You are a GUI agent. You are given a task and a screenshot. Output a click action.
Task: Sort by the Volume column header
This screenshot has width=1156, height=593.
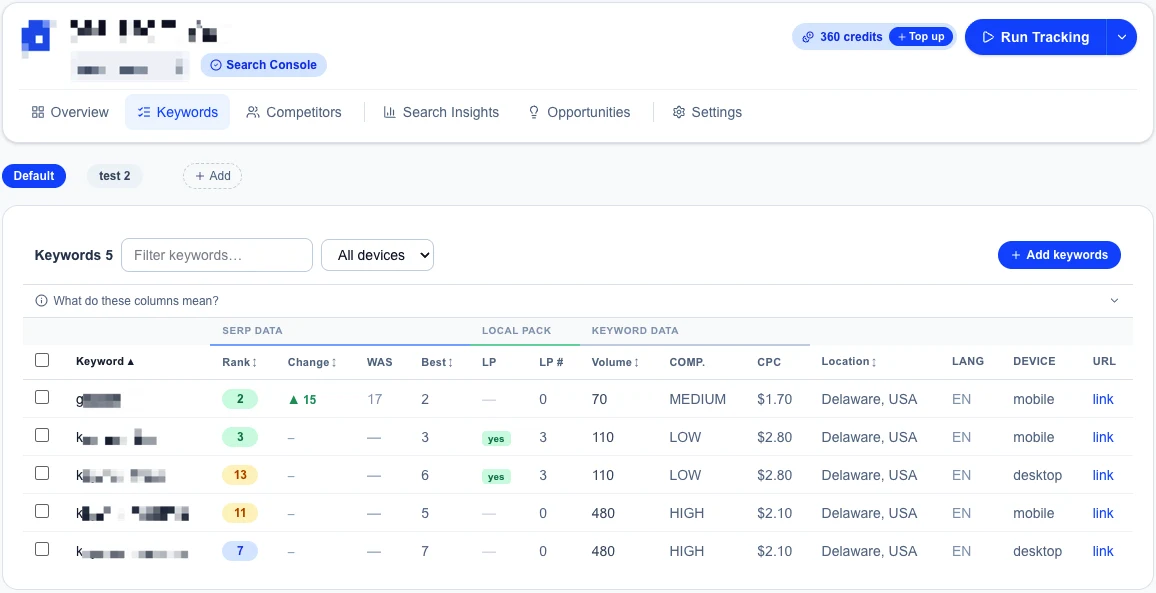coord(615,362)
